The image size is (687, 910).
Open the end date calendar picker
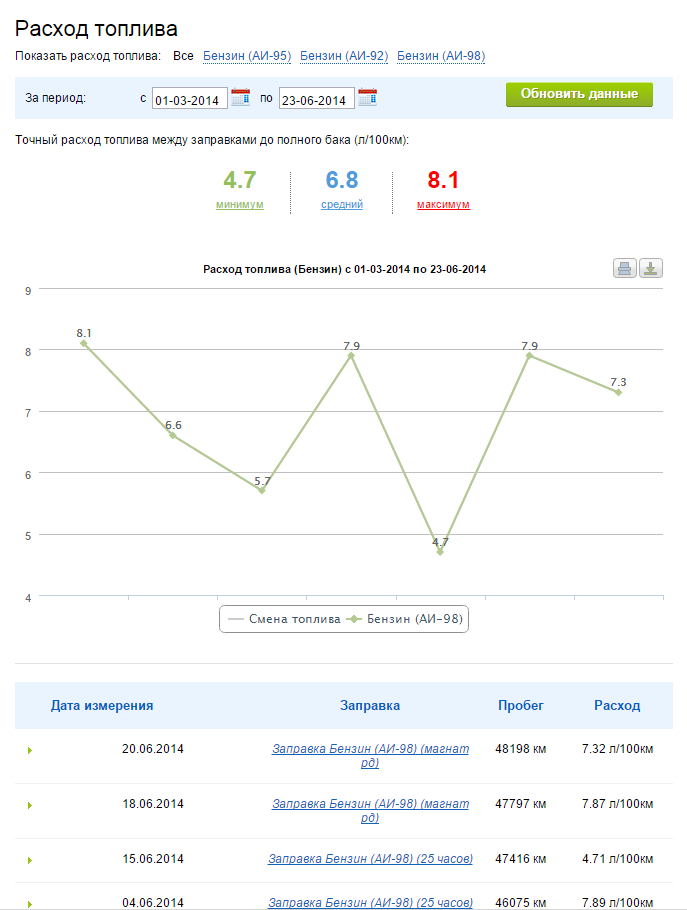point(367,97)
